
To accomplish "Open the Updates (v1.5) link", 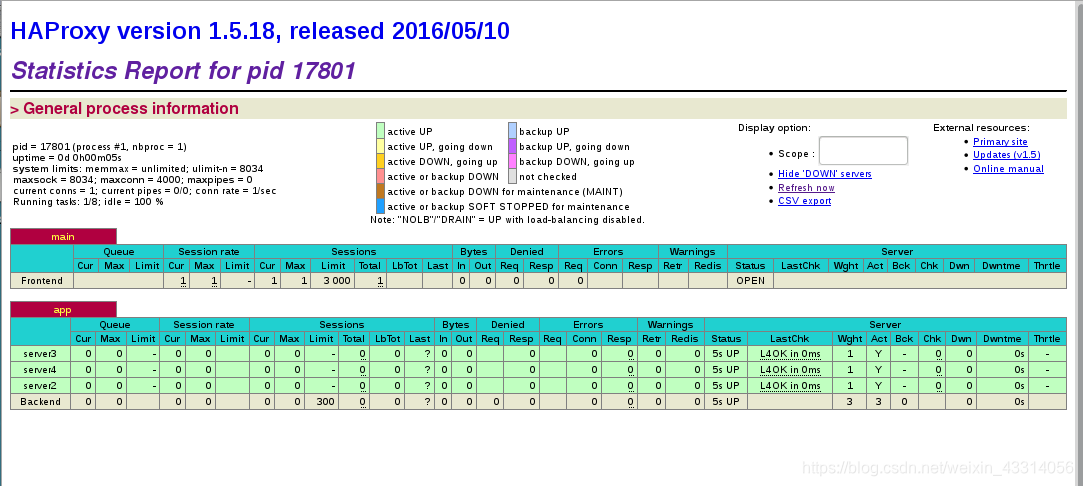I will coord(1006,155).
